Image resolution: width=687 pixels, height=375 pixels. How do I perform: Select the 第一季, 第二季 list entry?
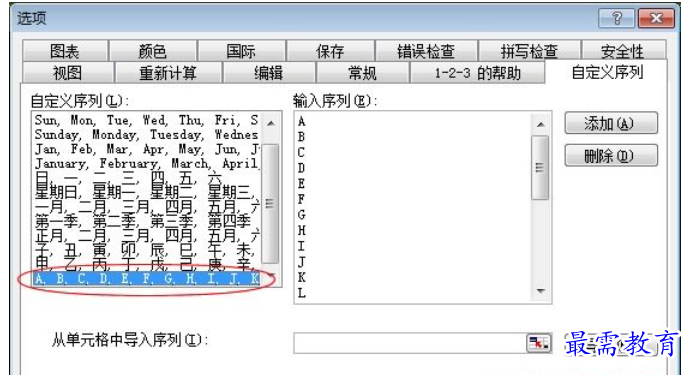pos(147,220)
